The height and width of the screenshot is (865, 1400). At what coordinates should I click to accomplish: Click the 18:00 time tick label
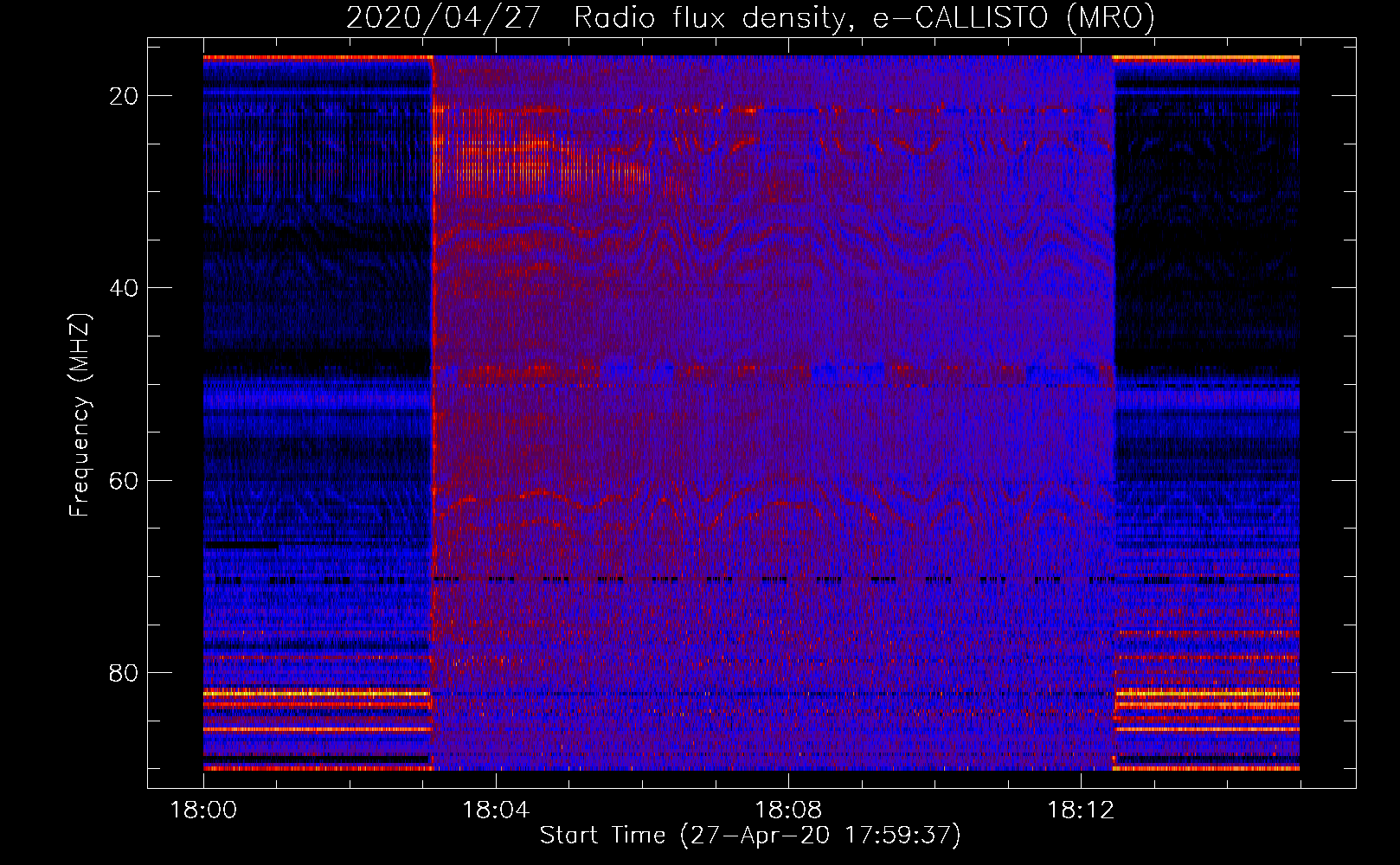(203, 811)
